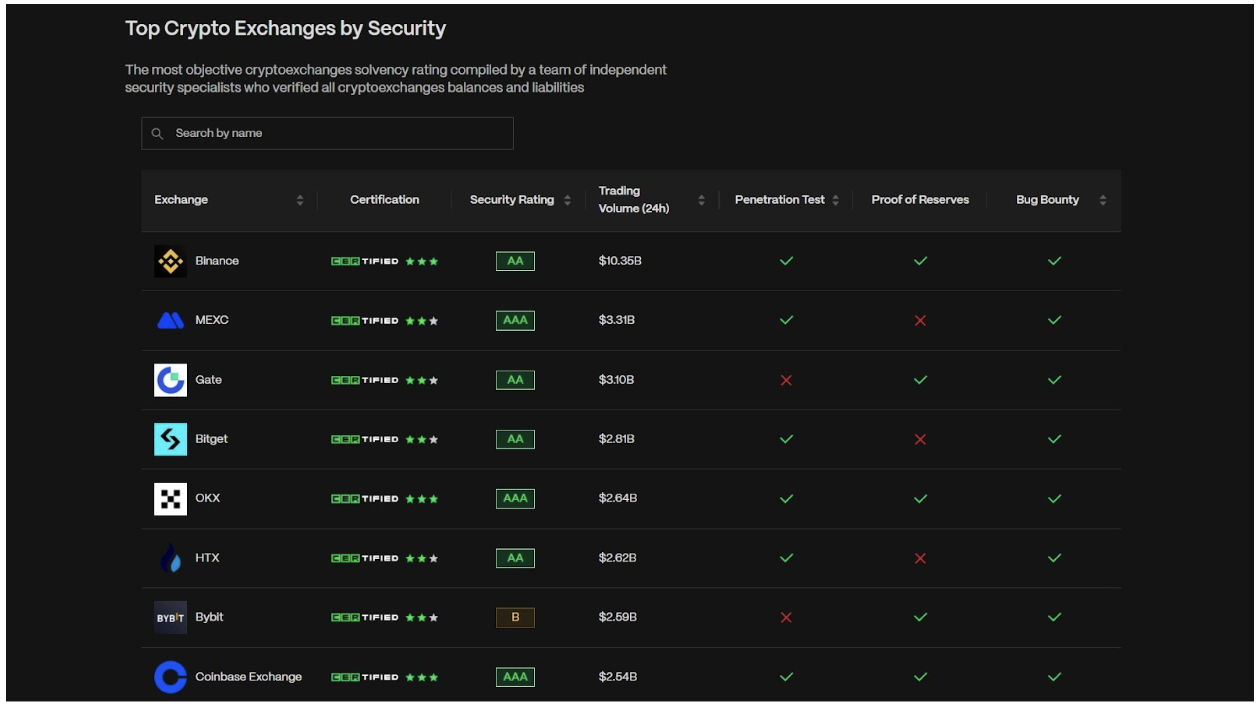This screenshot has height=706, width=1260.
Task: Sort table by Exchange column arrows
Action: coord(300,200)
